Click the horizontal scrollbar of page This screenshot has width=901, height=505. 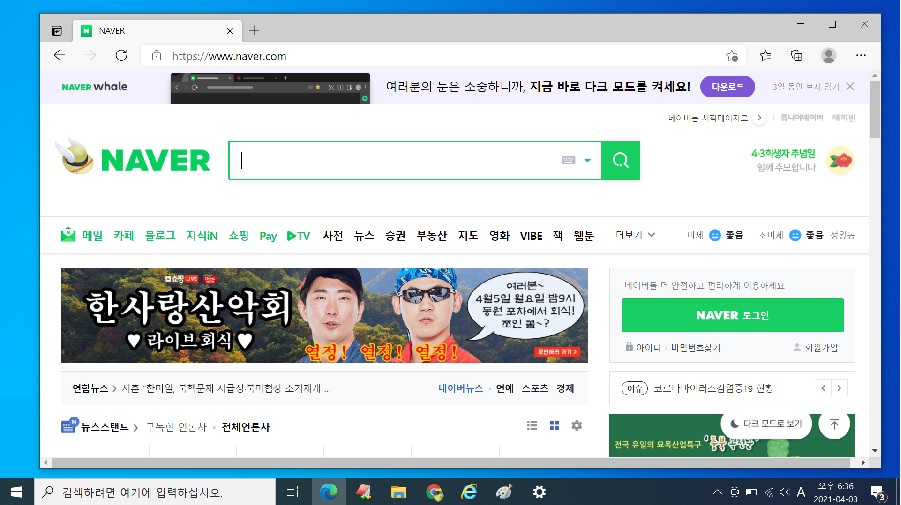(x=451, y=462)
